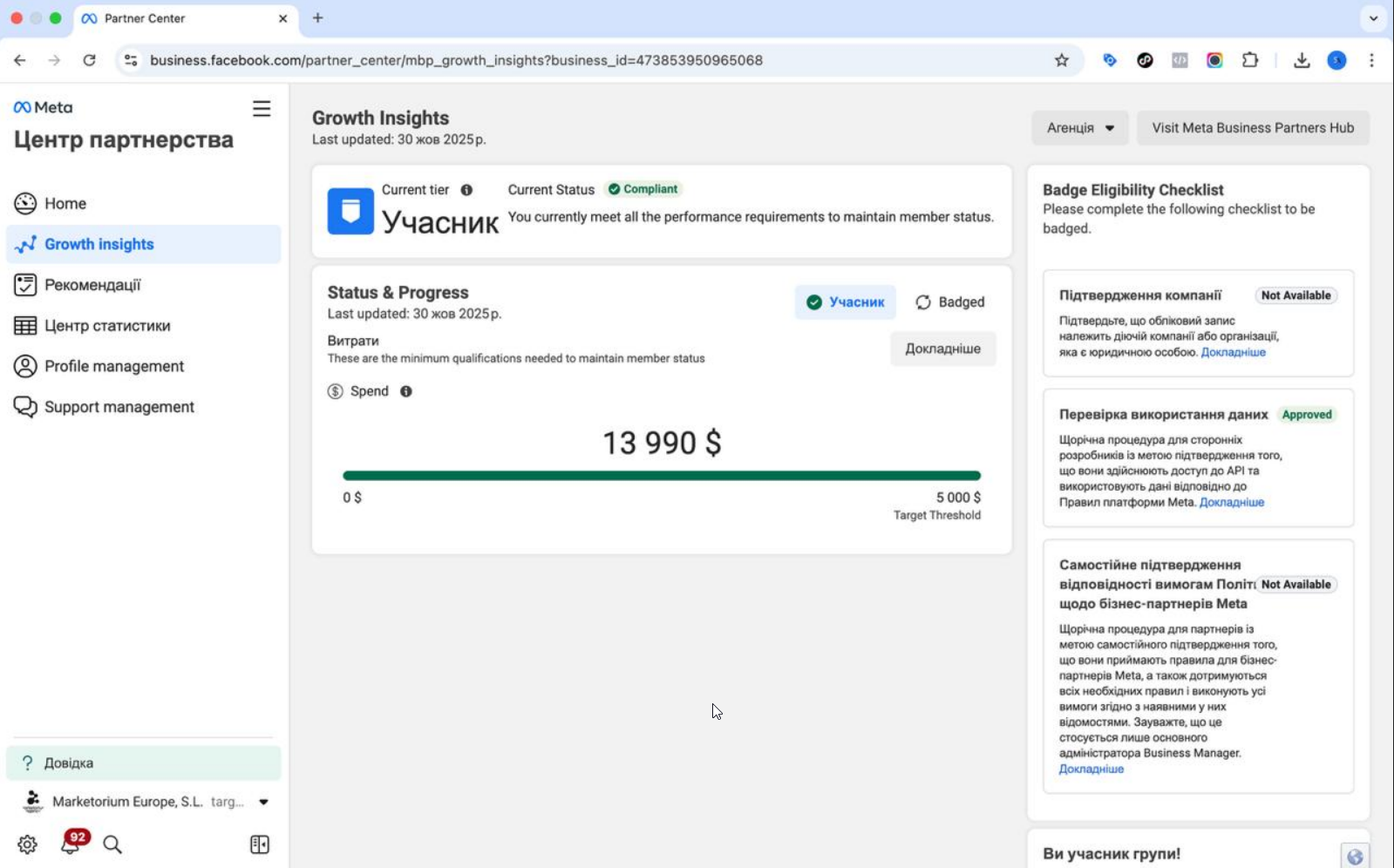Open the Chrome profile avatar

pos(1336,60)
